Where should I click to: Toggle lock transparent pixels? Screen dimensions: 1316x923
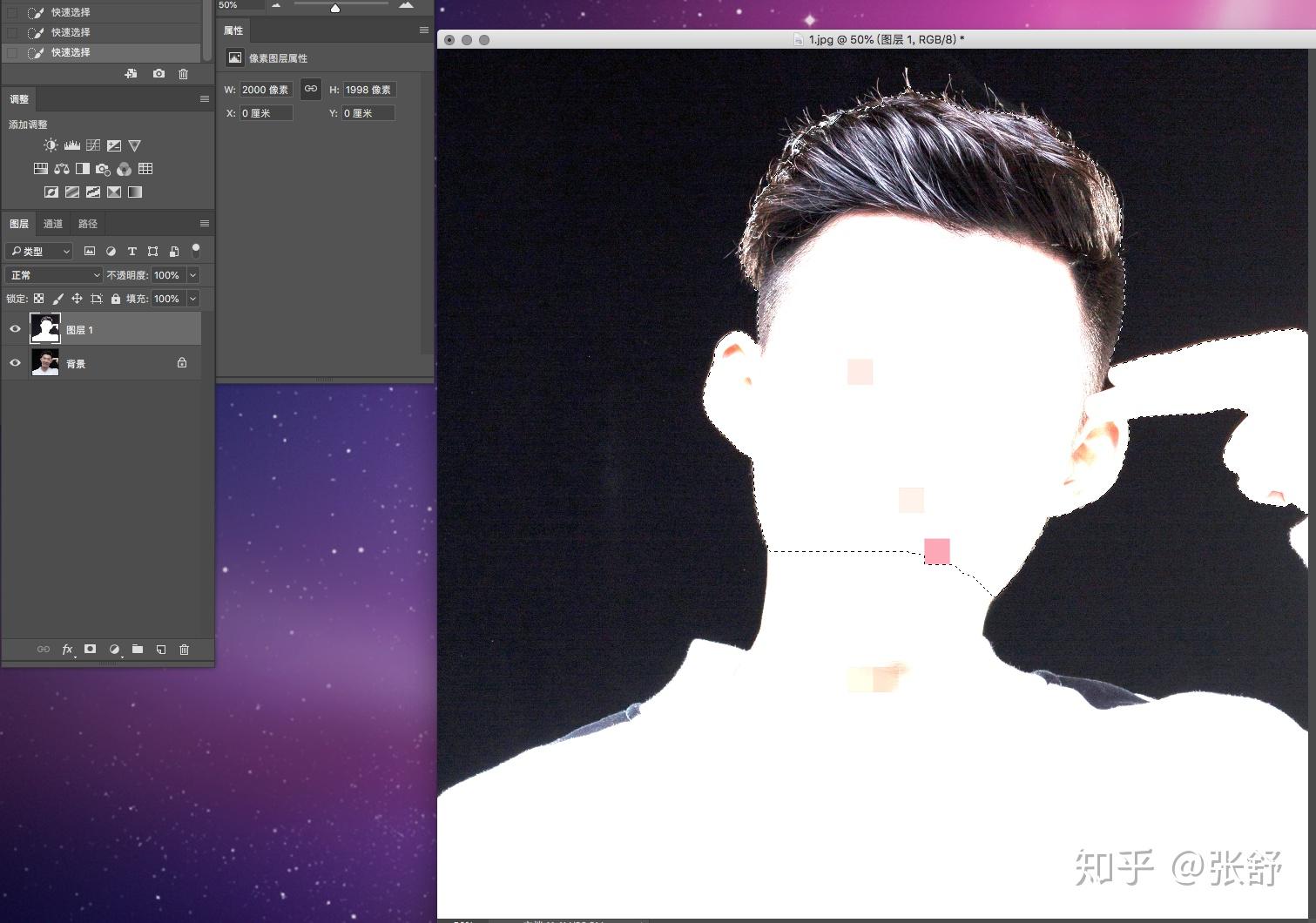click(38, 299)
